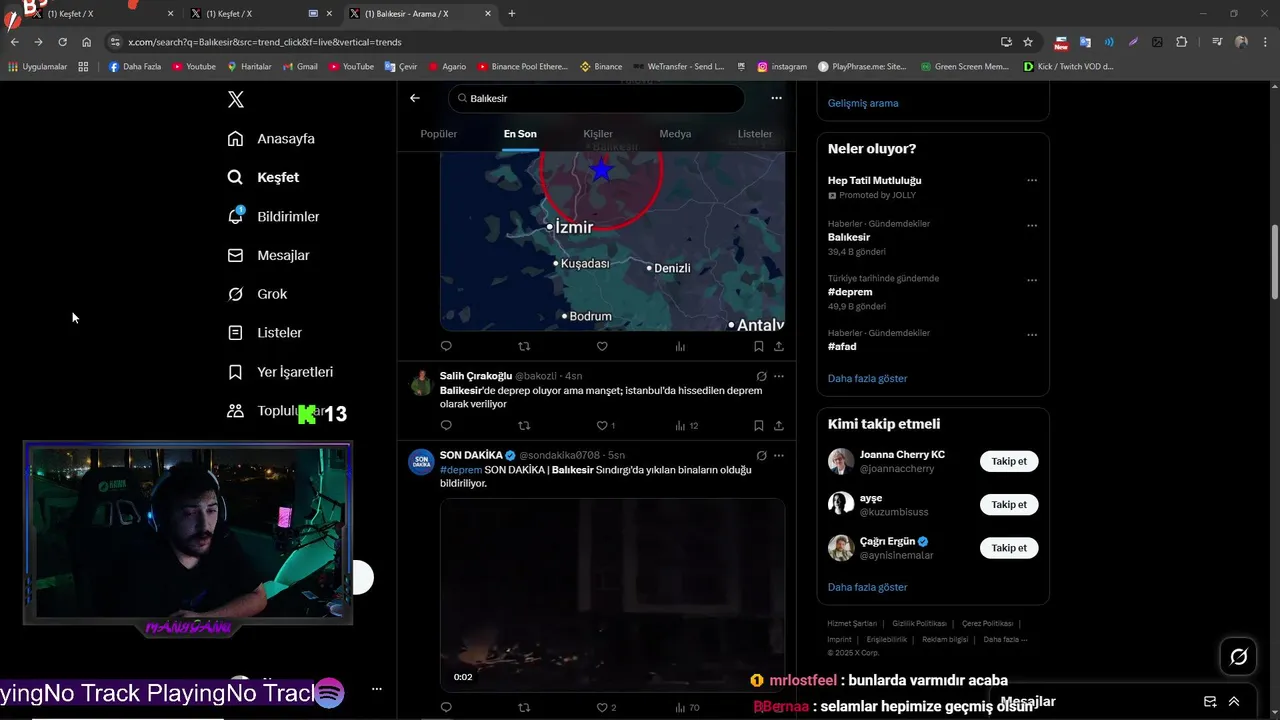Open the X logo home link
The image size is (1280, 720).
coord(235,99)
